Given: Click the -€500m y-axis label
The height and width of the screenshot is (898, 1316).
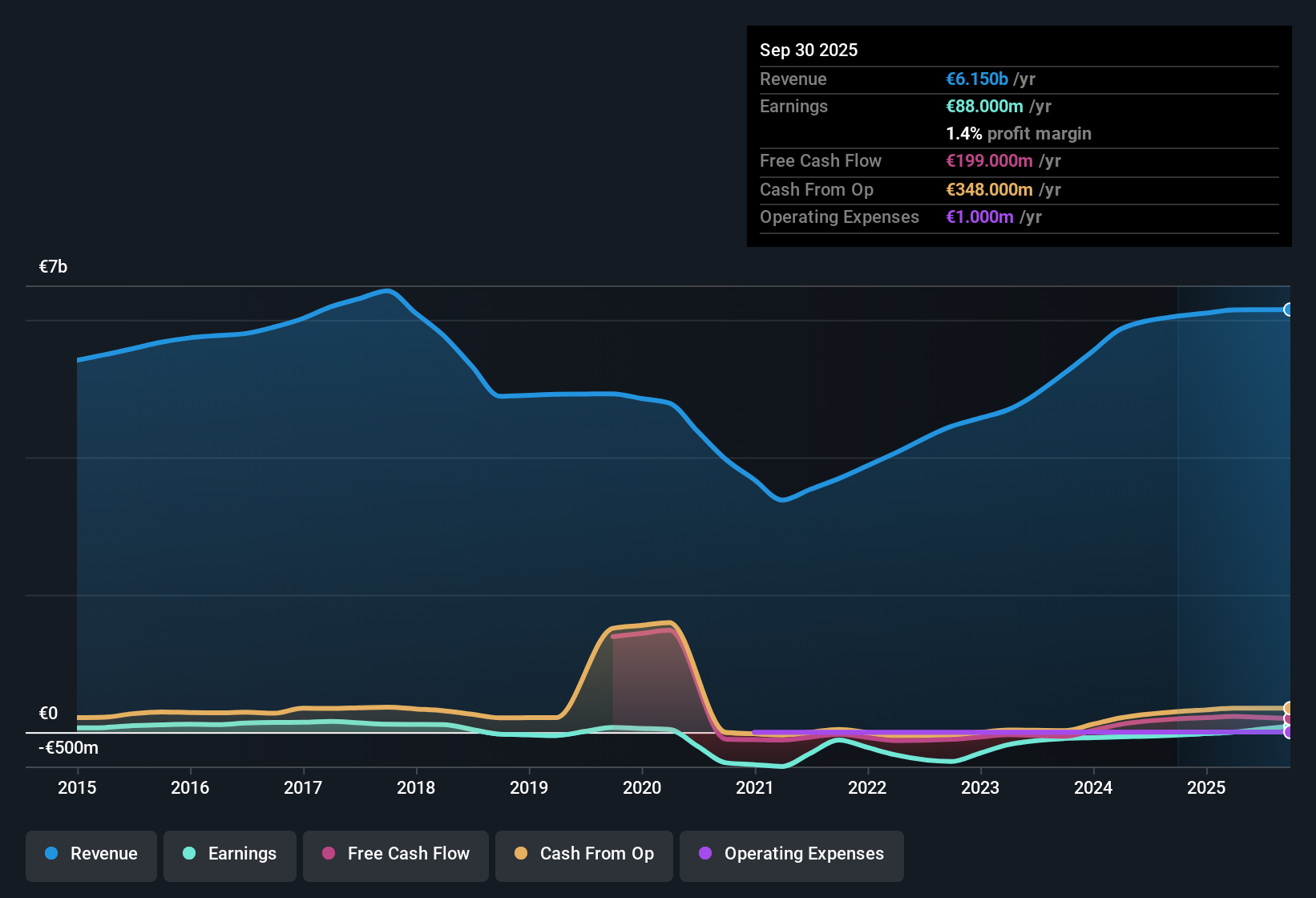Looking at the screenshot, I should tap(68, 748).
